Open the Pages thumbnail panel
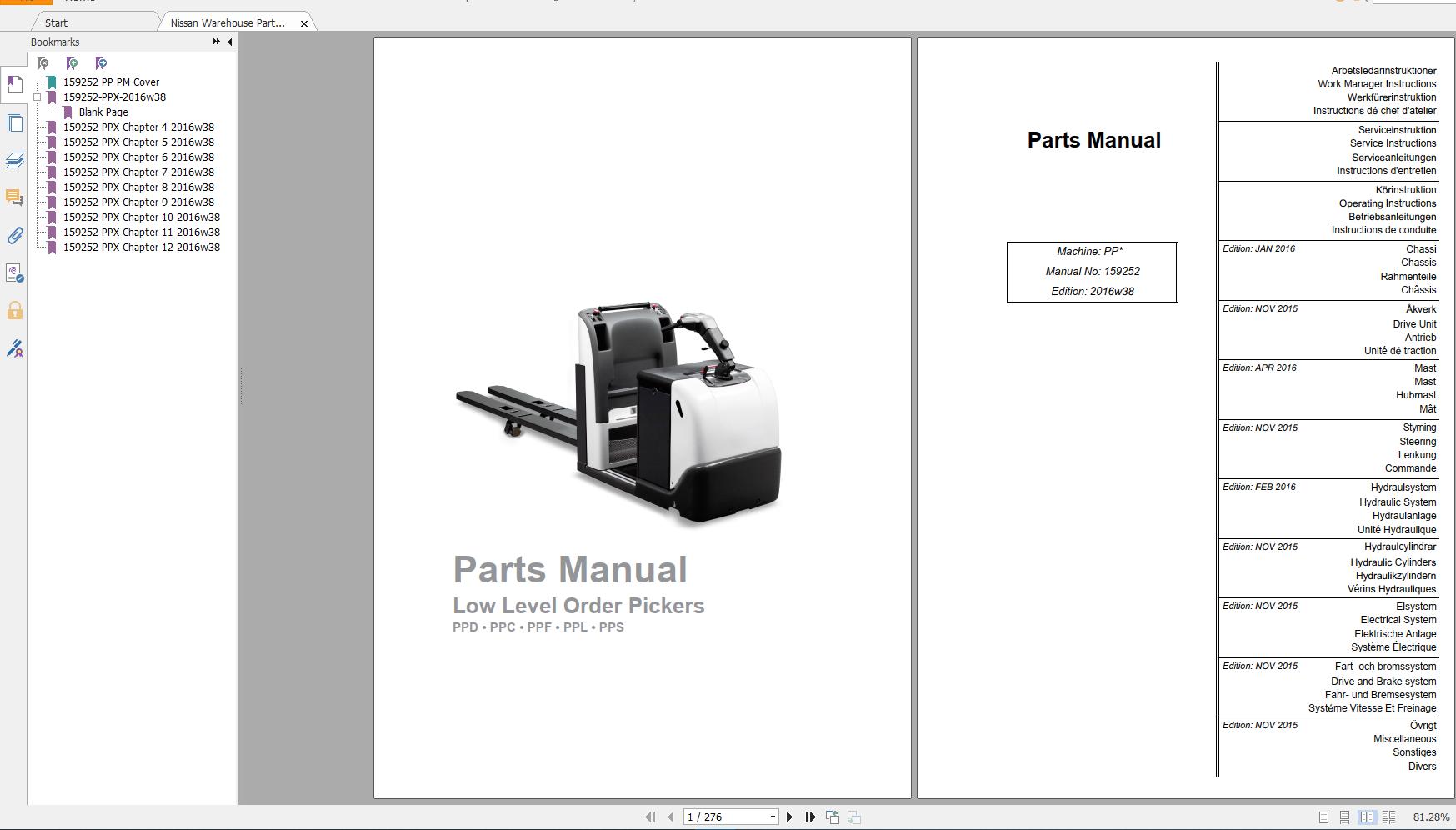This screenshot has height=830, width=1456. [14, 123]
